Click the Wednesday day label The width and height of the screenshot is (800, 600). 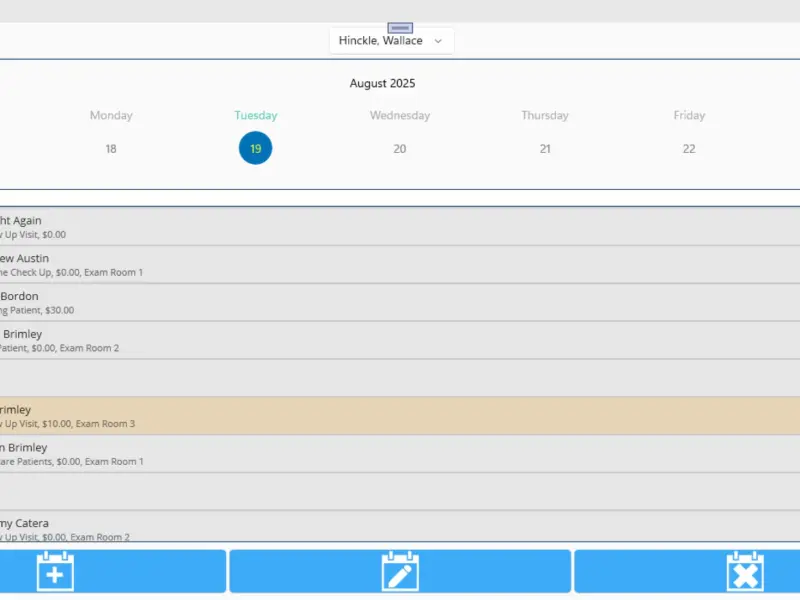[400, 115]
